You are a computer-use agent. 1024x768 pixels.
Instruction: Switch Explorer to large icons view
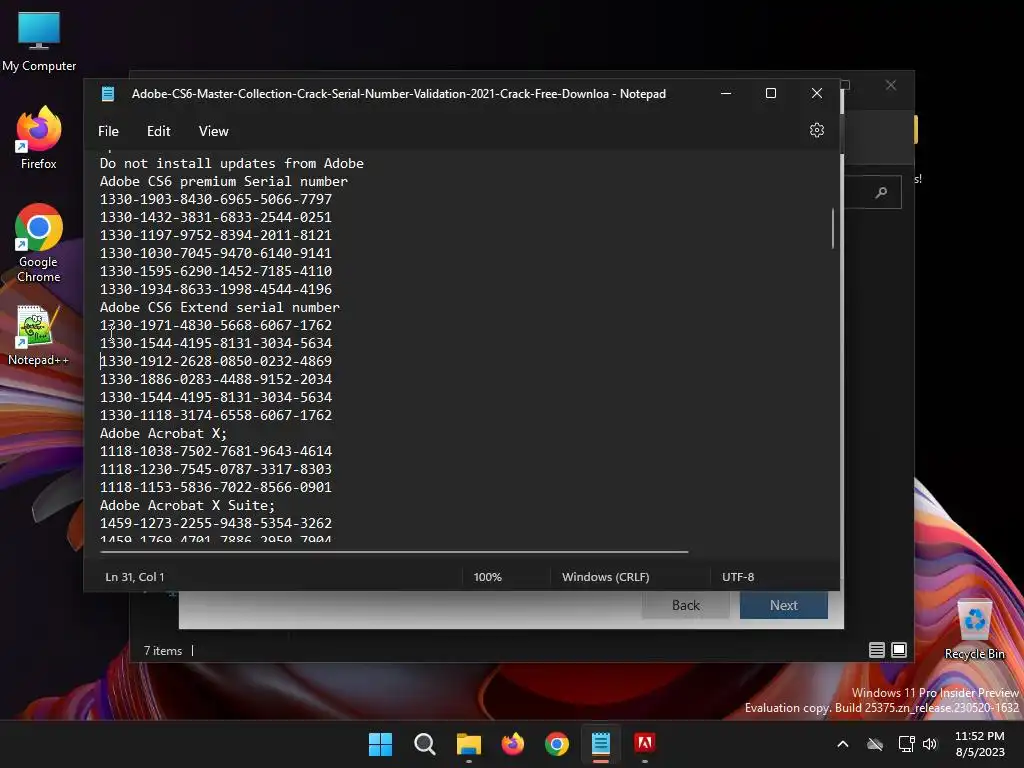click(899, 650)
